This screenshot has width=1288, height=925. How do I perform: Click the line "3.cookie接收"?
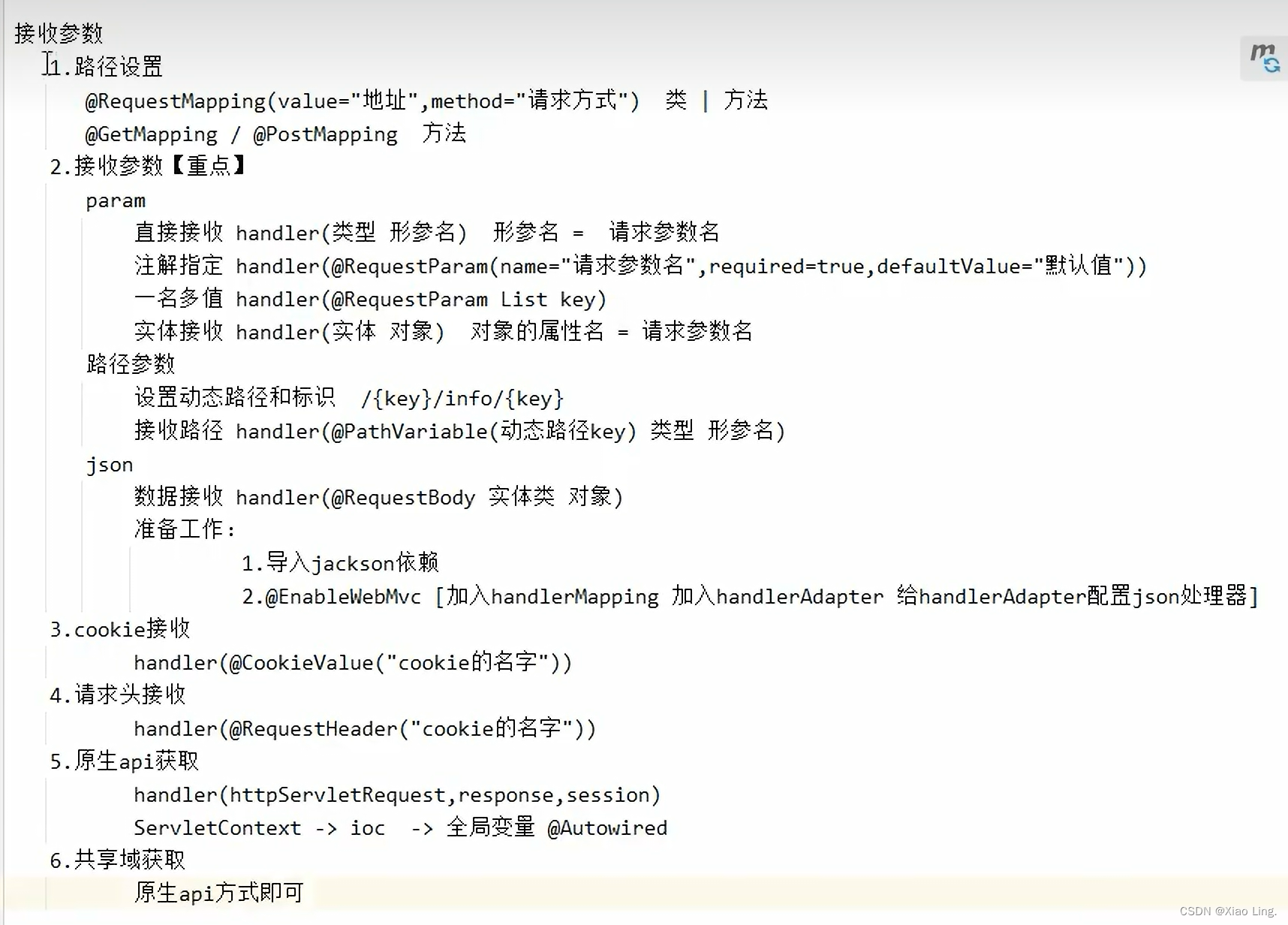point(120,629)
